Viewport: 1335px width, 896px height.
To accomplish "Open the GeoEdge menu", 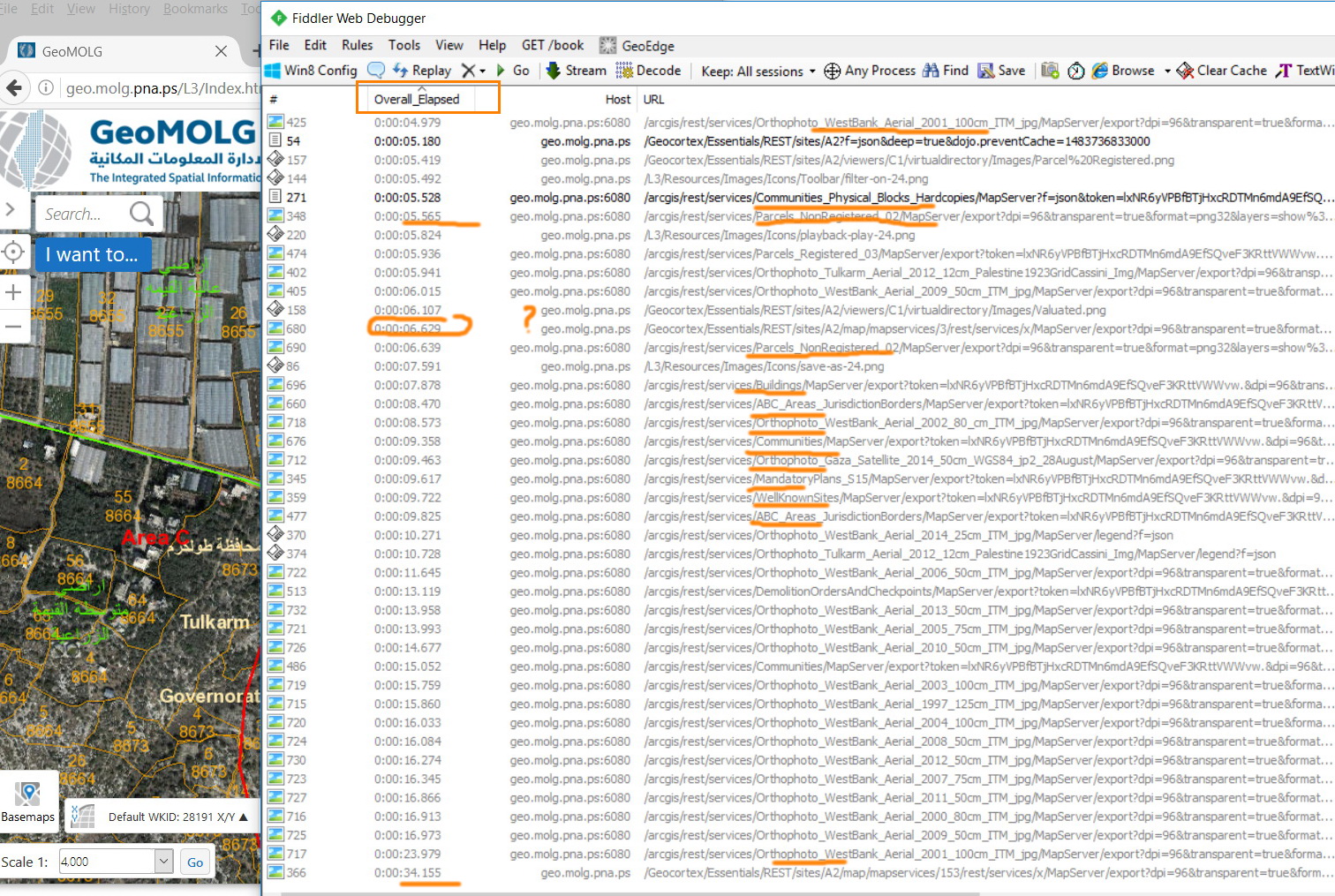I will pyautogui.click(x=637, y=46).
